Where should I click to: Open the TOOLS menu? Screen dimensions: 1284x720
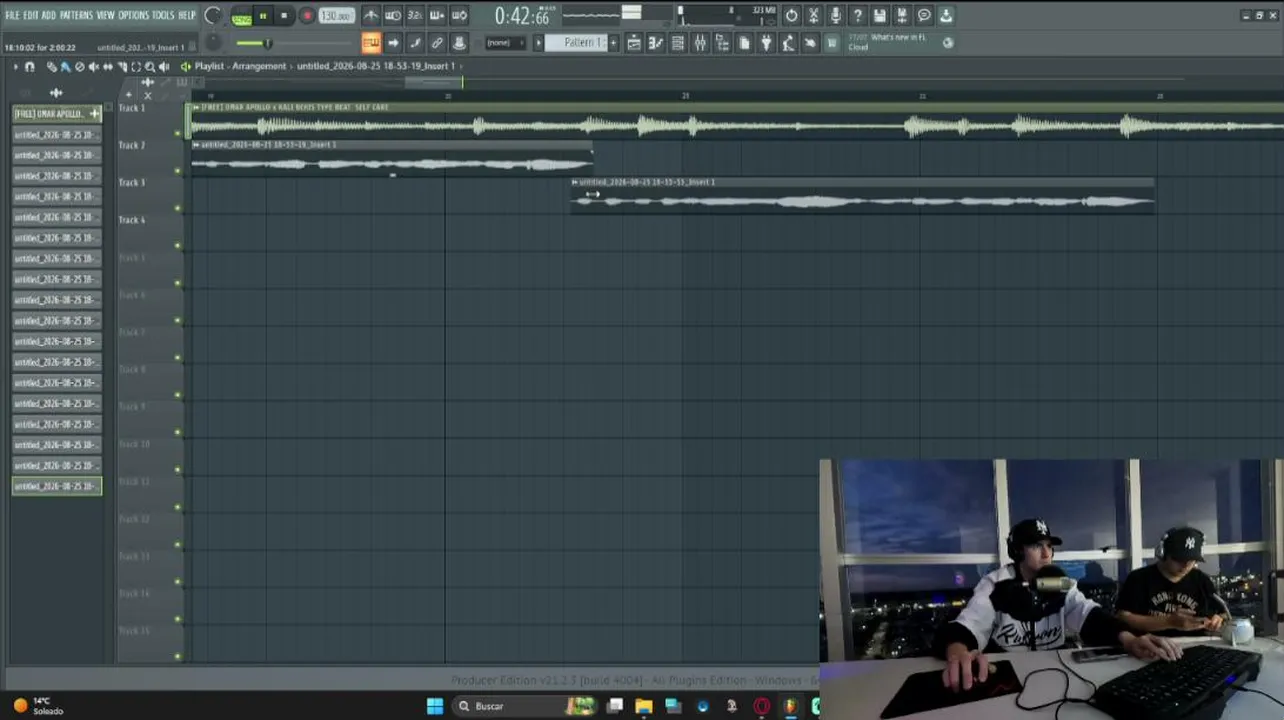163,16
